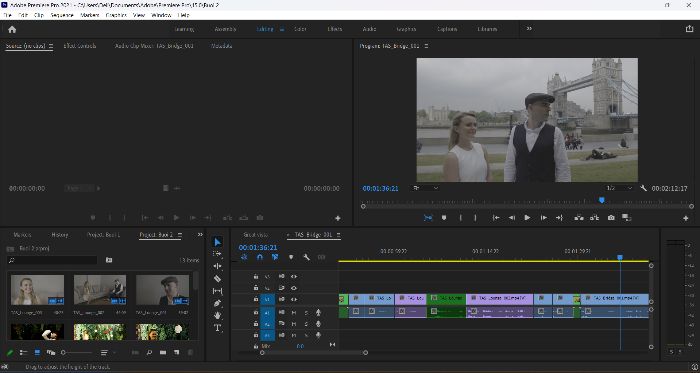Click the Program Monitor settings wrench

coord(643,188)
